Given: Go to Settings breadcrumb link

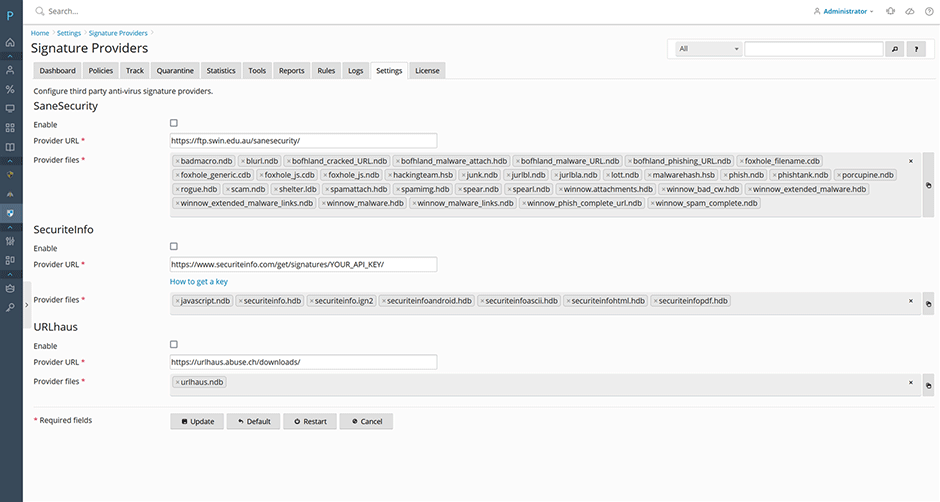Looking at the screenshot, I should tap(69, 33).
